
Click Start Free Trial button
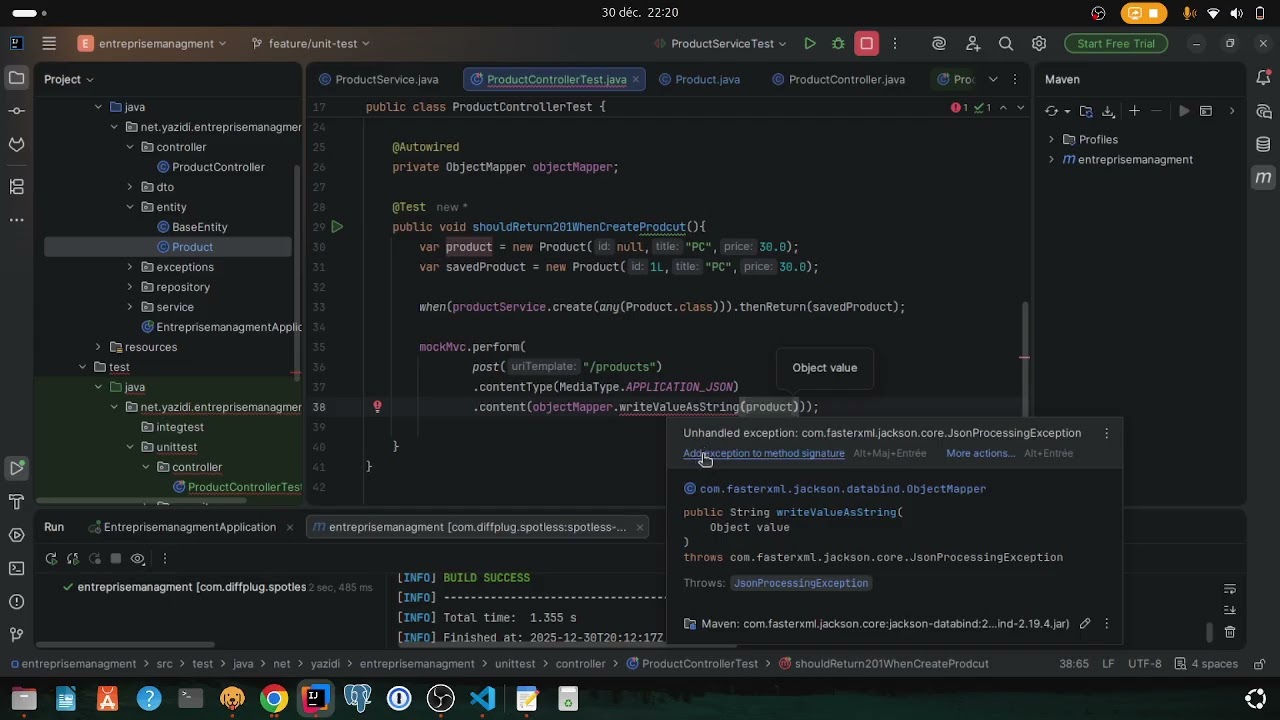(x=1116, y=43)
